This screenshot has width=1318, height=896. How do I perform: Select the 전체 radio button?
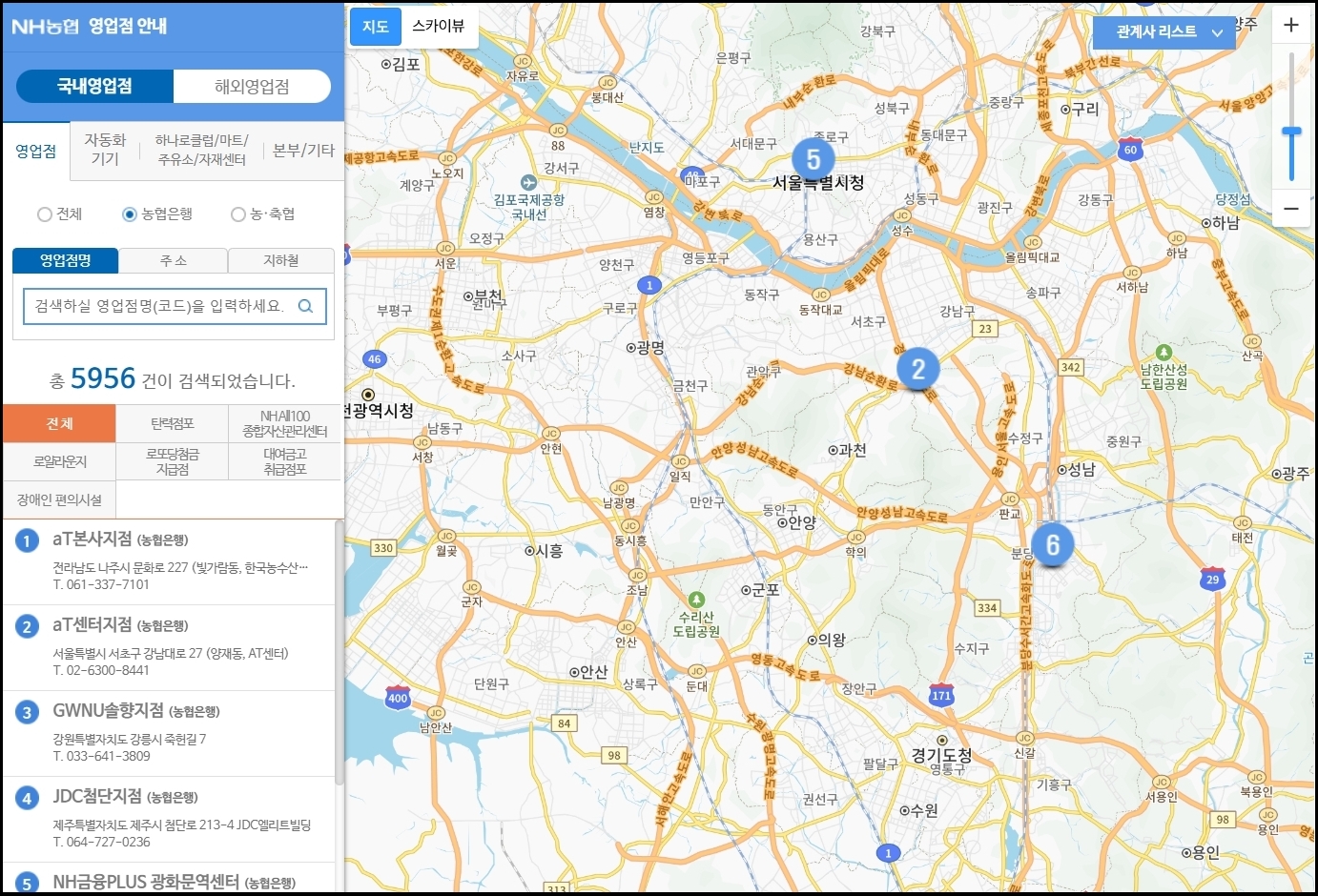45,214
